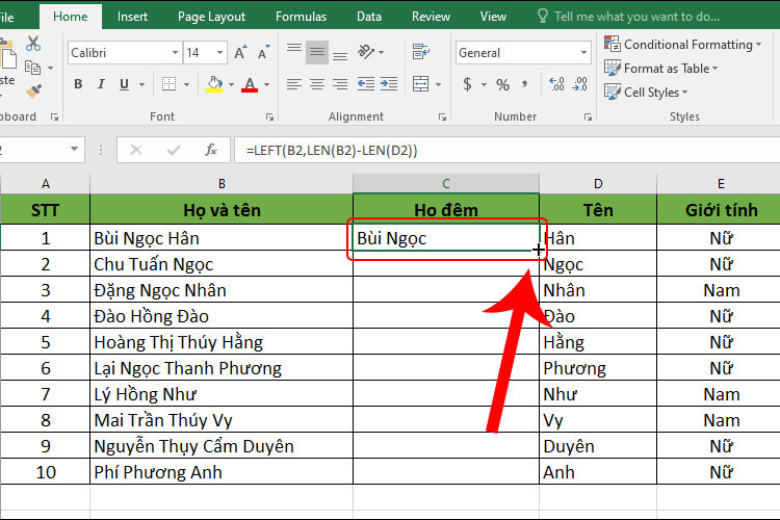This screenshot has height=520, width=780.
Task: Open the Number dialog launcher
Action: tap(588, 117)
